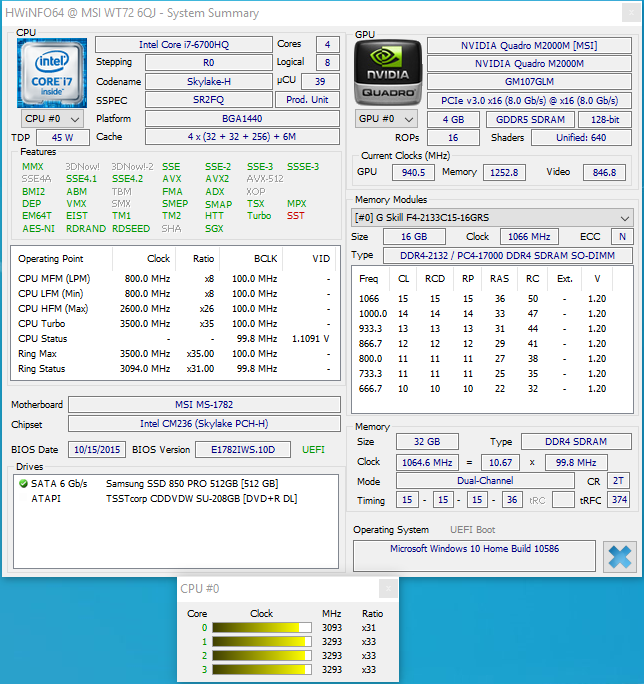The width and height of the screenshot is (644, 684).
Task: Click the Intel Core i7-6700HQ name field
Action: (x=184, y=44)
